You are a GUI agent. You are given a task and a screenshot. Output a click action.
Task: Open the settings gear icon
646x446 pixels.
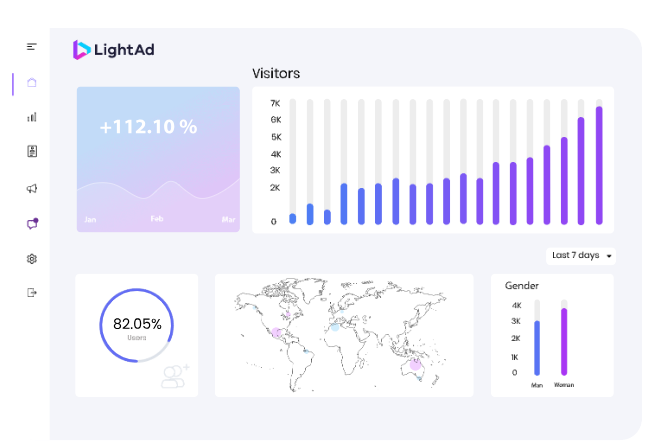[32, 259]
